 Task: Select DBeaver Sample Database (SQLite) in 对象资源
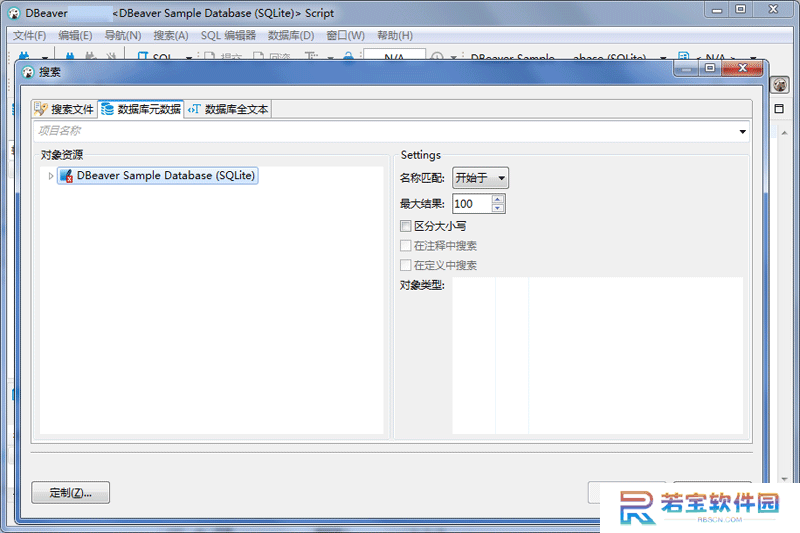158,175
